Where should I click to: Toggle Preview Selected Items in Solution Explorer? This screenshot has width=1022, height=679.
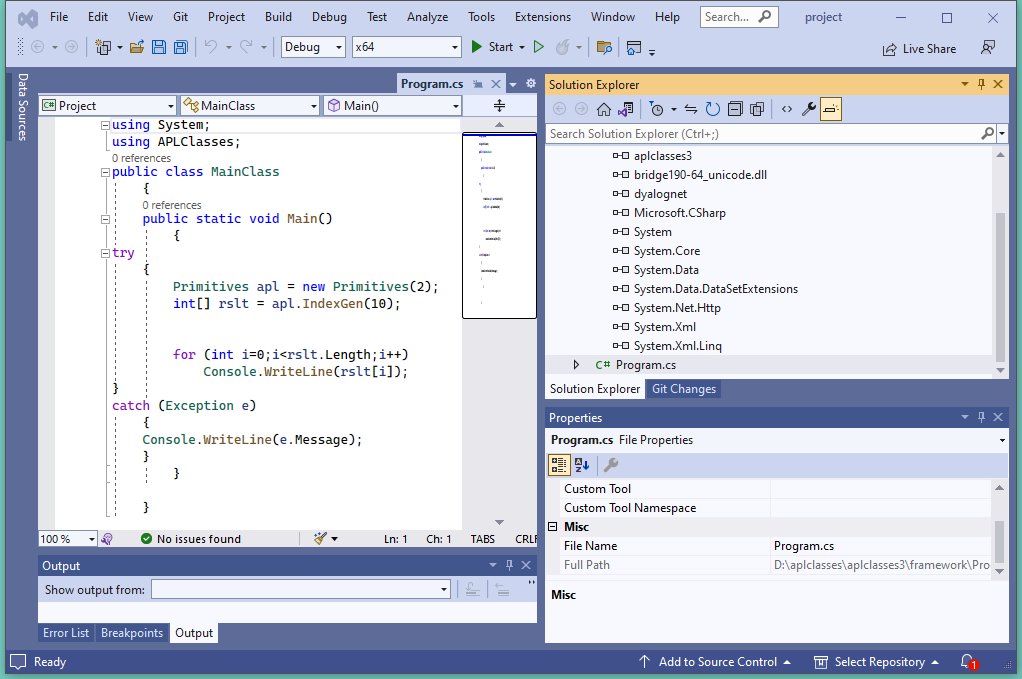tap(831, 109)
